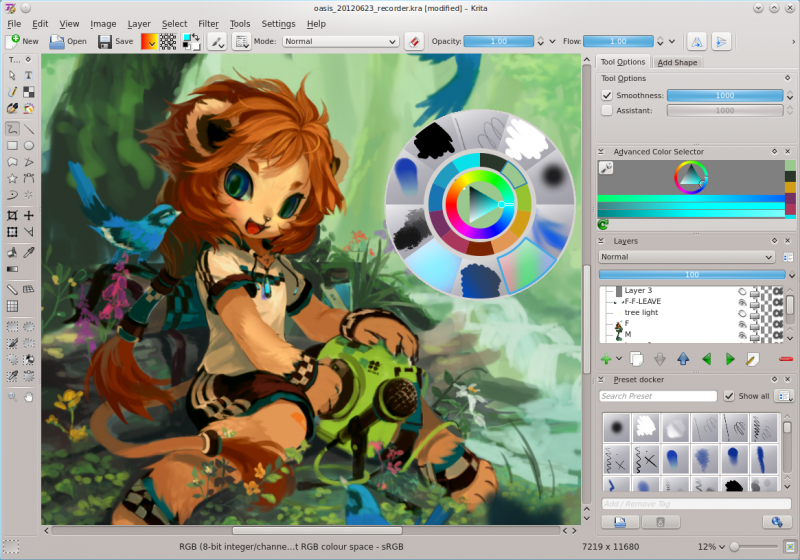The image size is (800, 560).
Task: Select the Text tool in toolbox
Action: [x=29, y=75]
